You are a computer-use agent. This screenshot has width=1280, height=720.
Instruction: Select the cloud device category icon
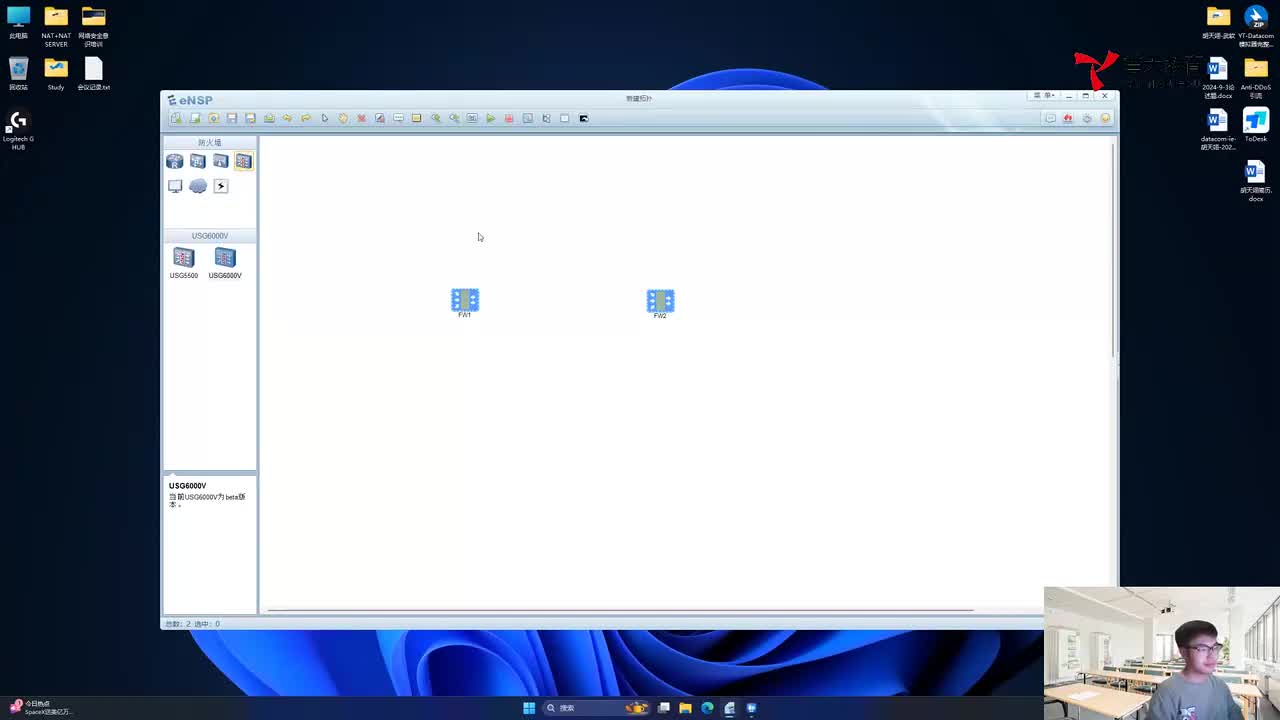coord(198,186)
